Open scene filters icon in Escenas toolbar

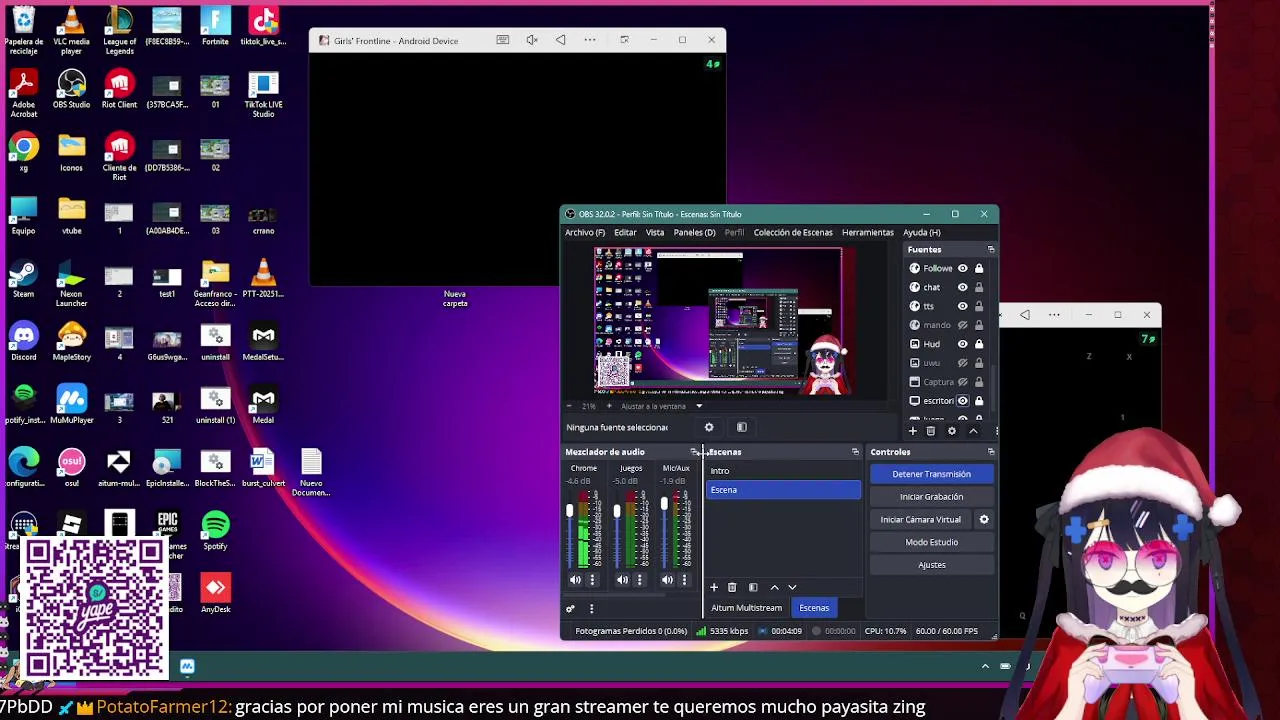pyautogui.click(x=753, y=588)
